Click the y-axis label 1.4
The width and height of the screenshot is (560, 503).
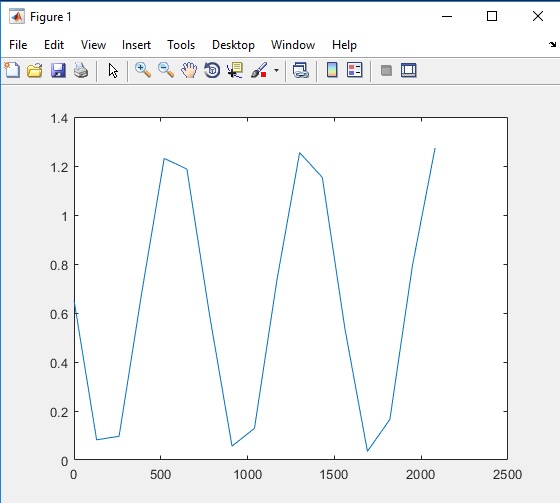coord(59,119)
